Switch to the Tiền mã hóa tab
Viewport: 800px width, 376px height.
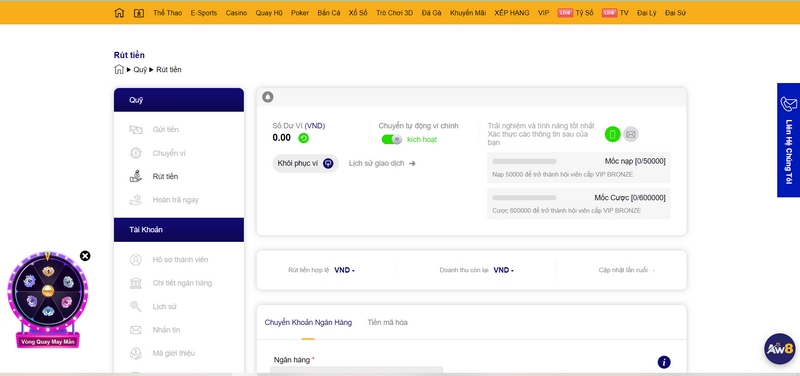(387, 322)
